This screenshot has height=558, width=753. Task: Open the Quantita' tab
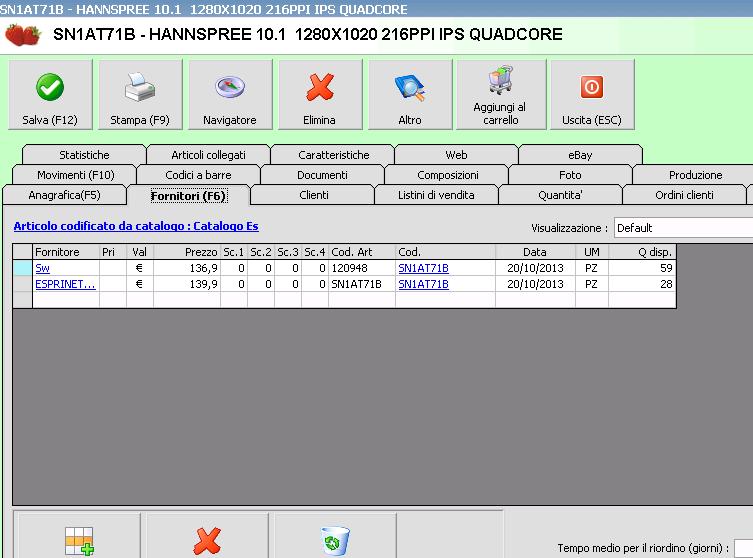[x=560, y=195]
